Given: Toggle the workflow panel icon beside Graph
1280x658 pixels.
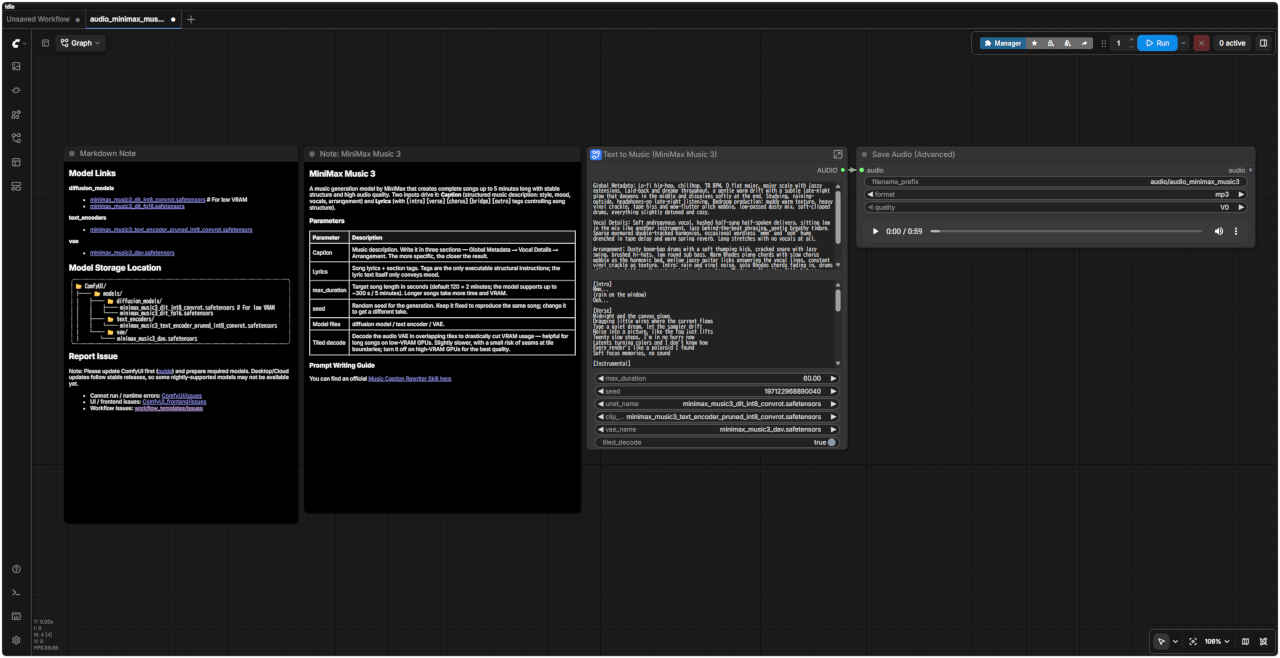Looking at the screenshot, I should pyautogui.click(x=45, y=43).
